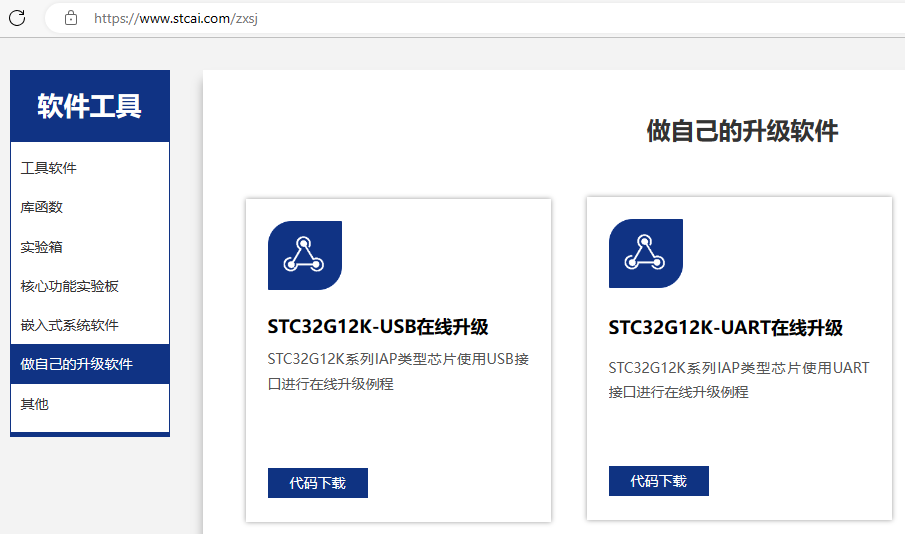View site info via the lock icon
The image size is (905, 534).
click(71, 18)
